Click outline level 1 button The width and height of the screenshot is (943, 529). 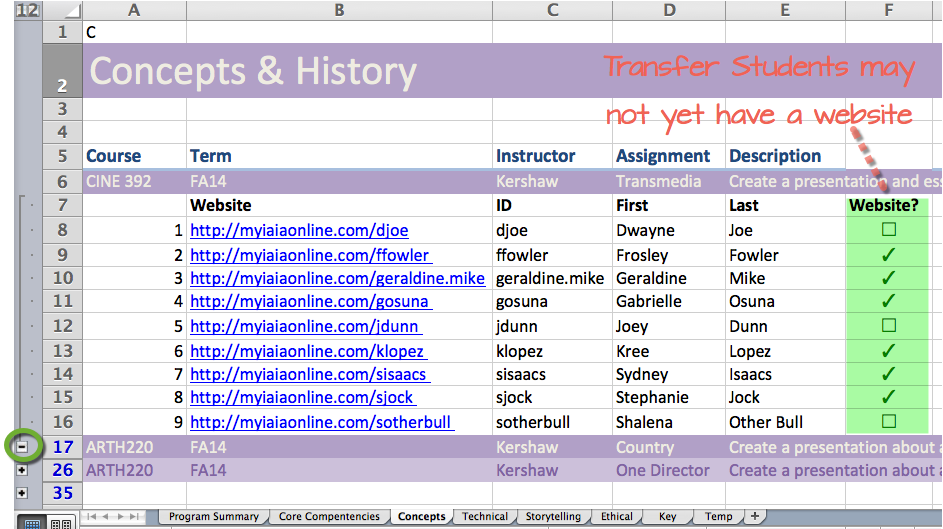coord(22,9)
